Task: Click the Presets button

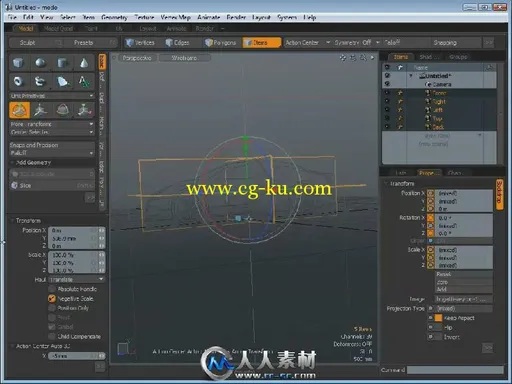Action: click(90, 42)
